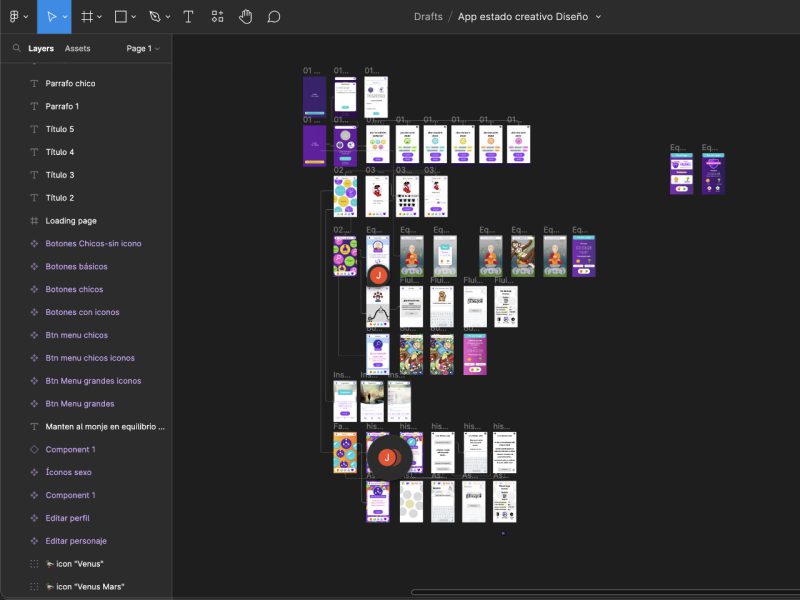Activate the Comment tool
The image size is (800, 600).
(273, 16)
